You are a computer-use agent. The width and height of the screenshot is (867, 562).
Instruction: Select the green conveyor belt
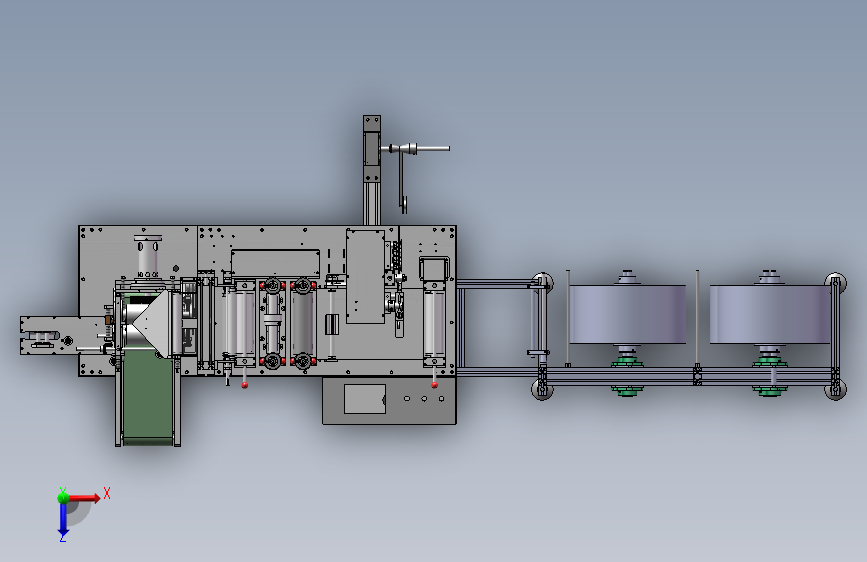point(148,396)
